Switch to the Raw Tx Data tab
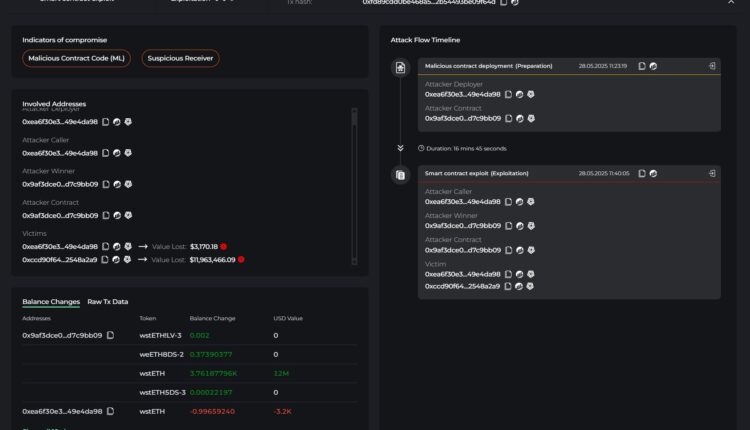Viewport: 750px width, 430px height. [x=107, y=301]
